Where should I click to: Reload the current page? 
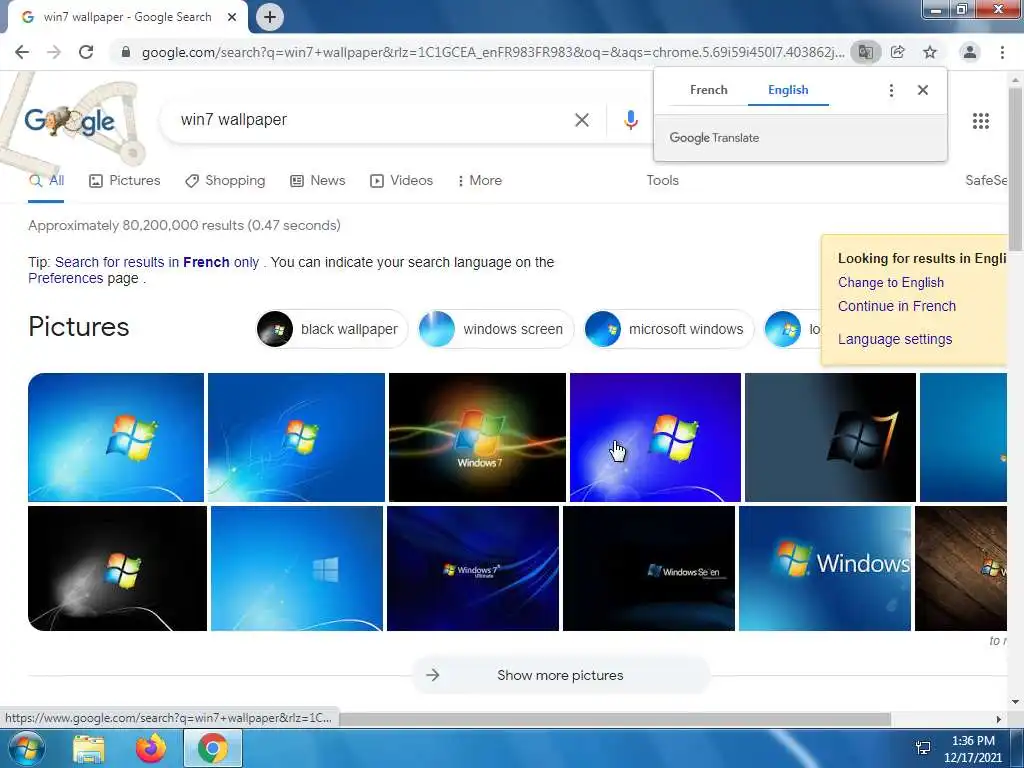pyautogui.click(x=86, y=52)
